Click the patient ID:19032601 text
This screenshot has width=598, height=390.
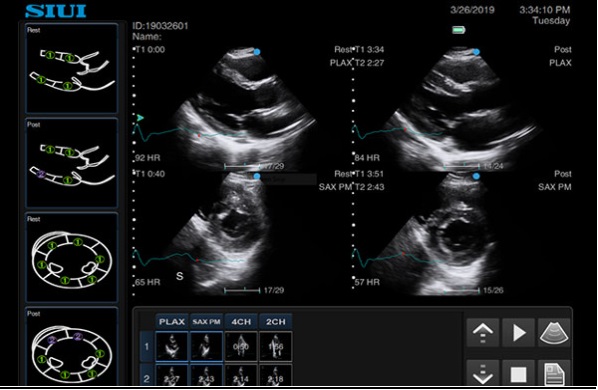coord(160,26)
